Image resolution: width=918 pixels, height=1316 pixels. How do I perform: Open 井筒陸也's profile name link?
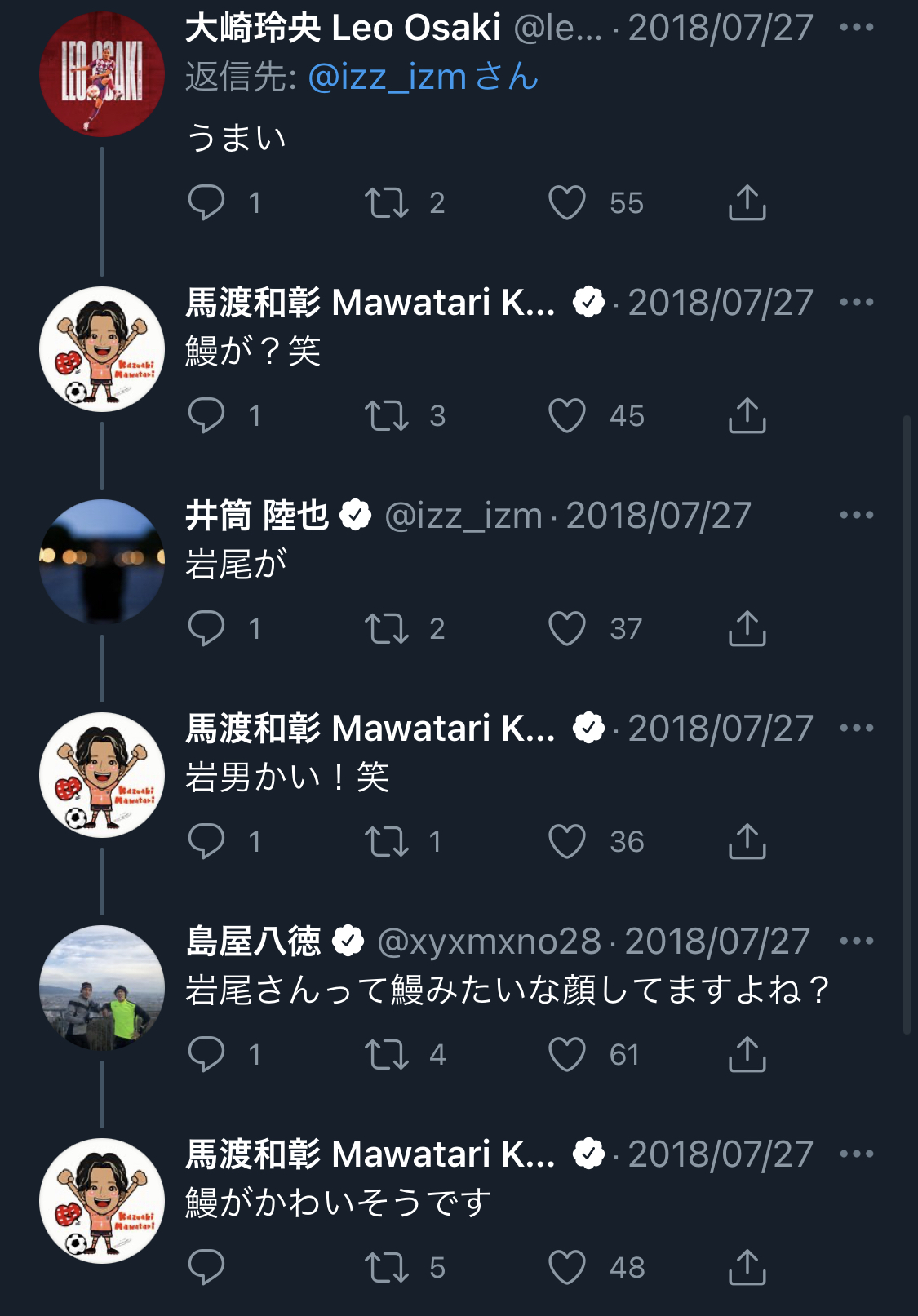(x=257, y=516)
